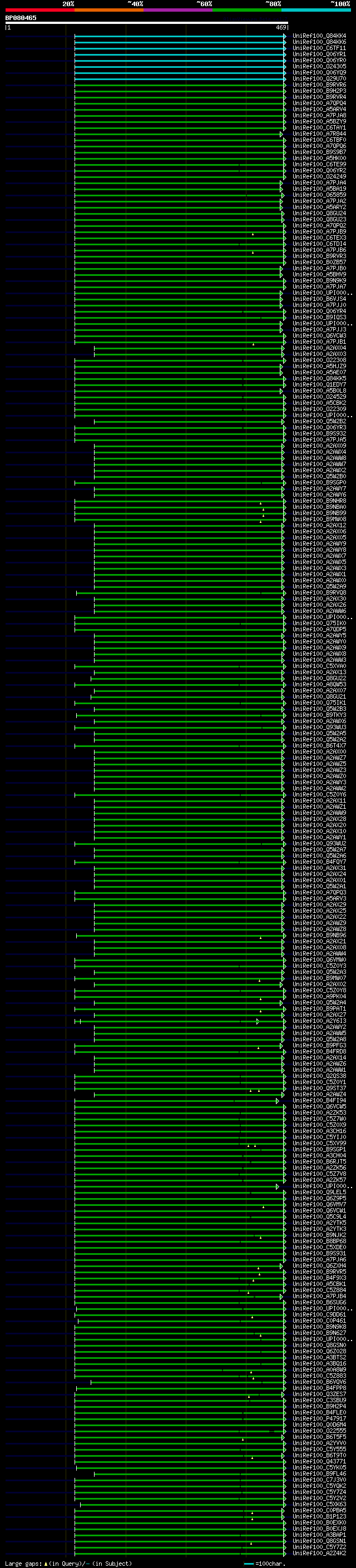Select the text UniRef100_B9NB96

[x=319, y=936]
